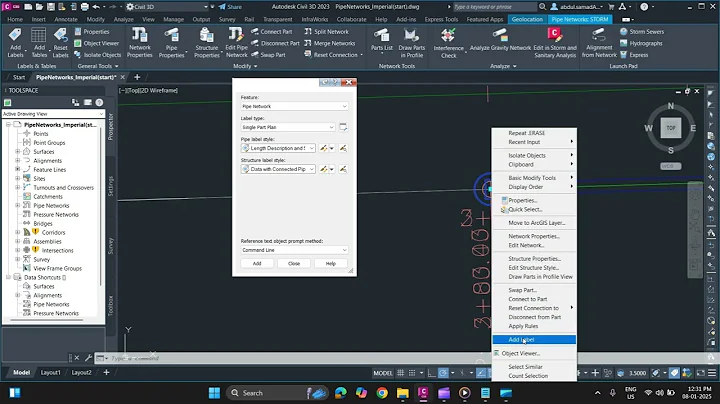Open Geolocation ribbon tab

coord(527,19)
